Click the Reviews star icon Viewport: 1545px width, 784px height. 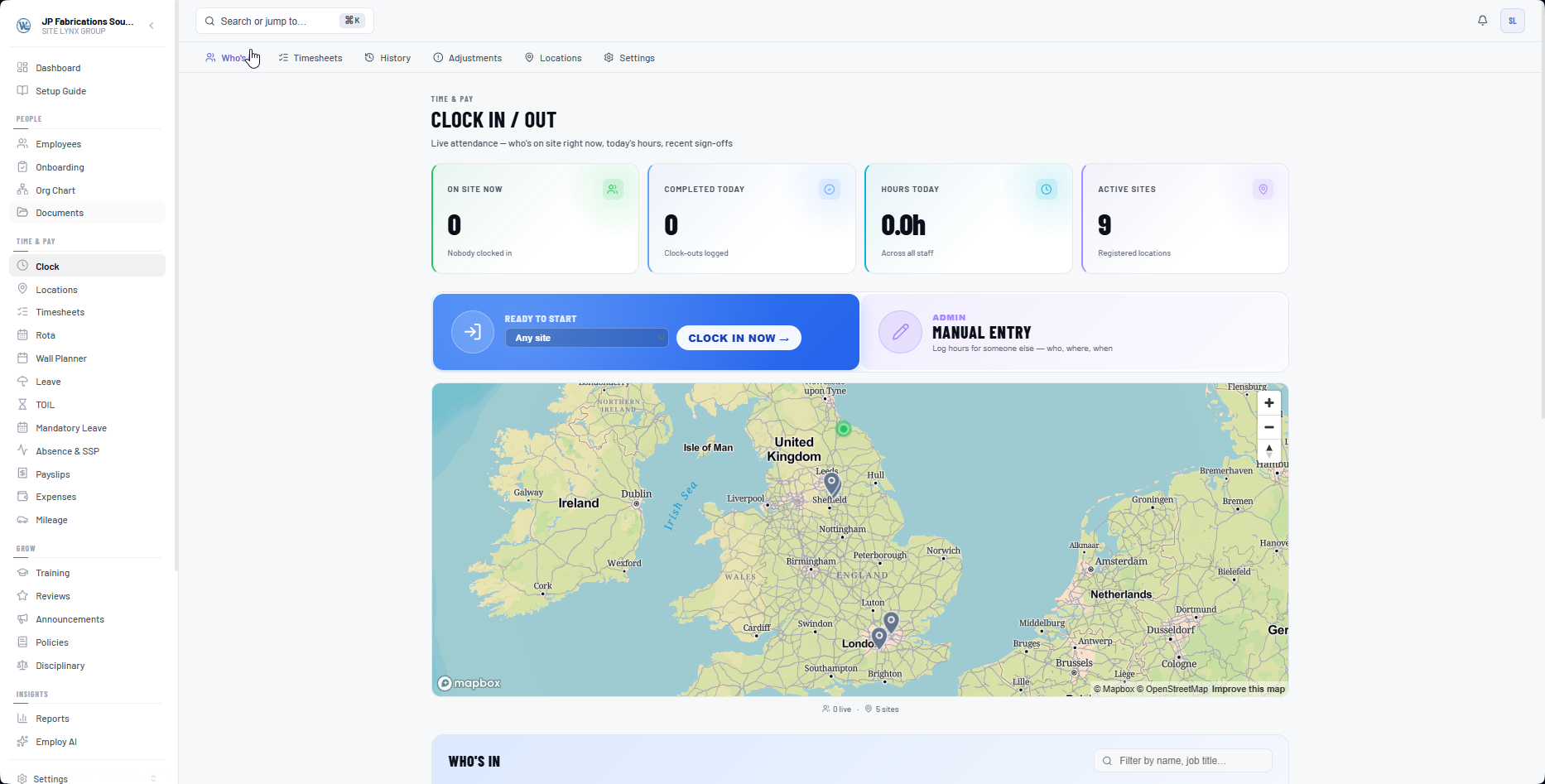(x=22, y=596)
